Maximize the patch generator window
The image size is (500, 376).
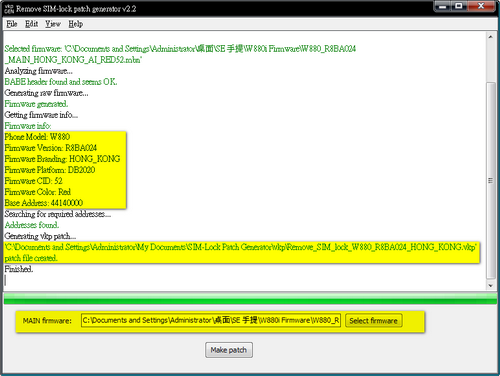(459, 6)
